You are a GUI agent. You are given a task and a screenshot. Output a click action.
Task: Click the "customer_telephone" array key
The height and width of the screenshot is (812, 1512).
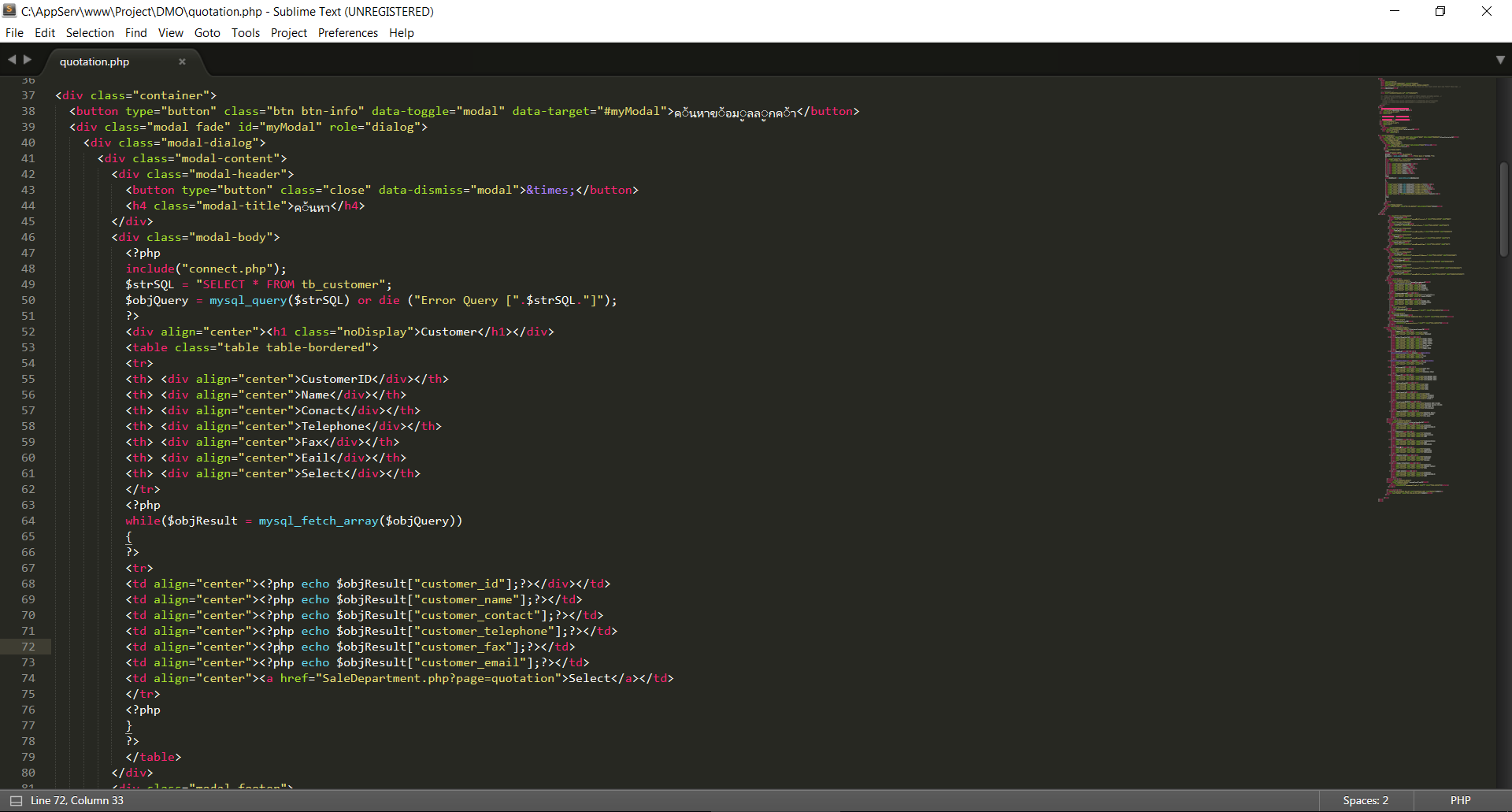coord(484,631)
